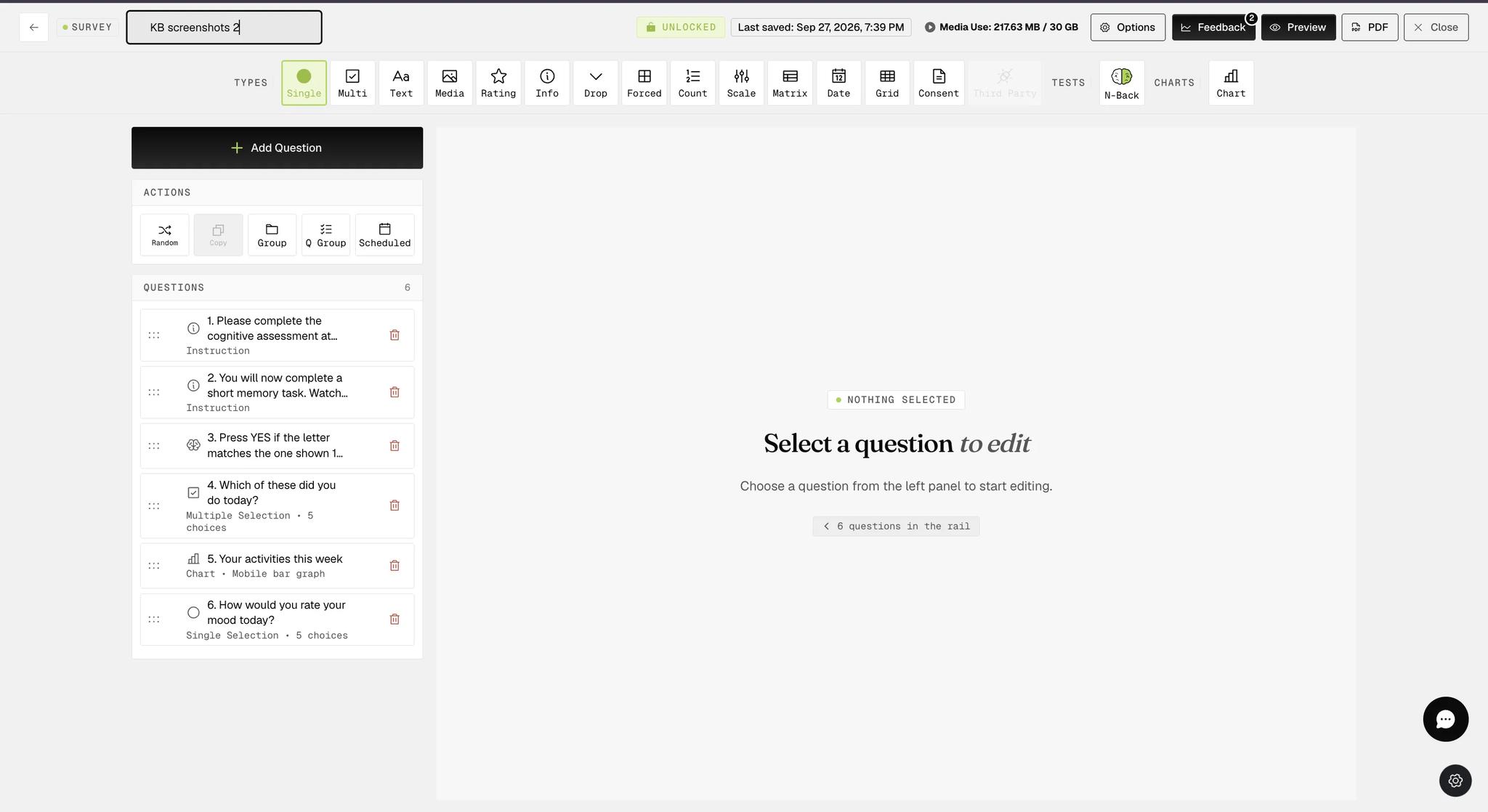The height and width of the screenshot is (812, 1488).
Task: Select question 3 Press YES if the letter
Action: [x=277, y=446]
